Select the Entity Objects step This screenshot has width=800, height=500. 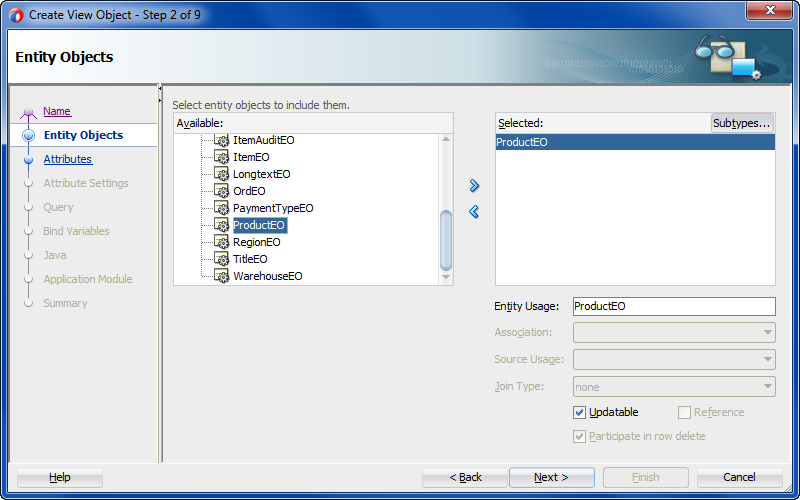click(x=84, y=135)
